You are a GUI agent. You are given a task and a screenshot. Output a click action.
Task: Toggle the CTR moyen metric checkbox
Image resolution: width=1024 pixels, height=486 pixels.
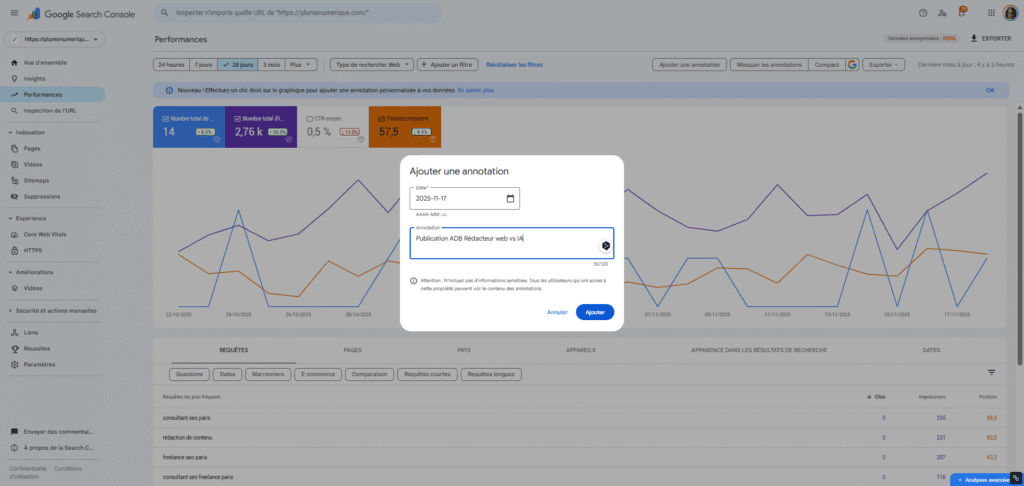(311, 117)
